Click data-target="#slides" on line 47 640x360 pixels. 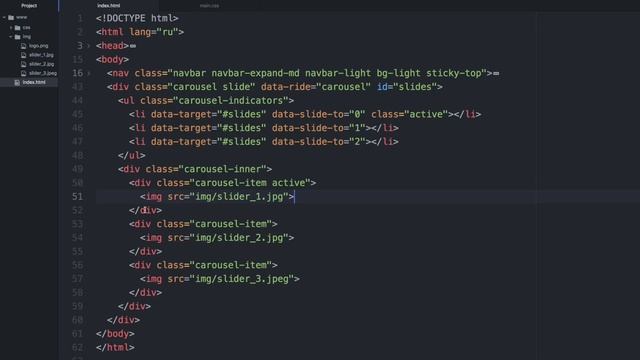tap(209, 142)
